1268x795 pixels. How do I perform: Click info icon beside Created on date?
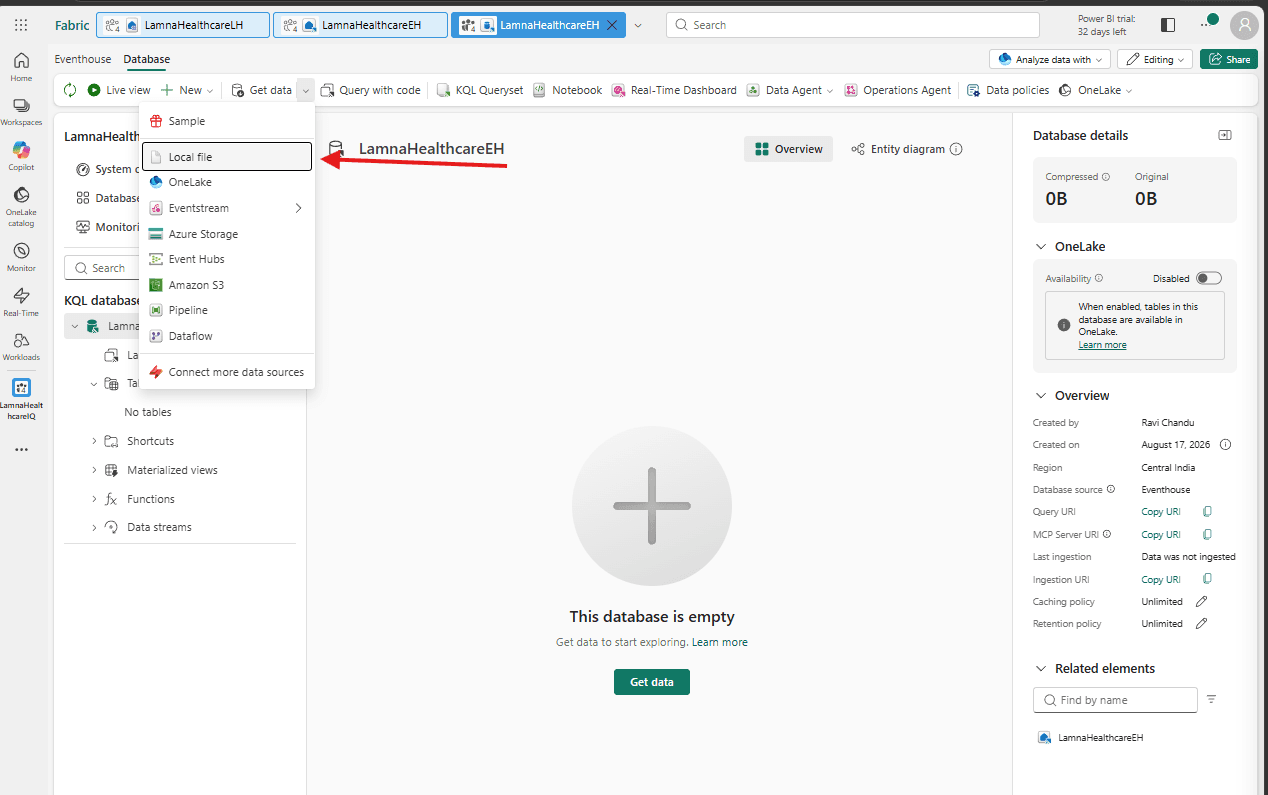click(1226, 445)
